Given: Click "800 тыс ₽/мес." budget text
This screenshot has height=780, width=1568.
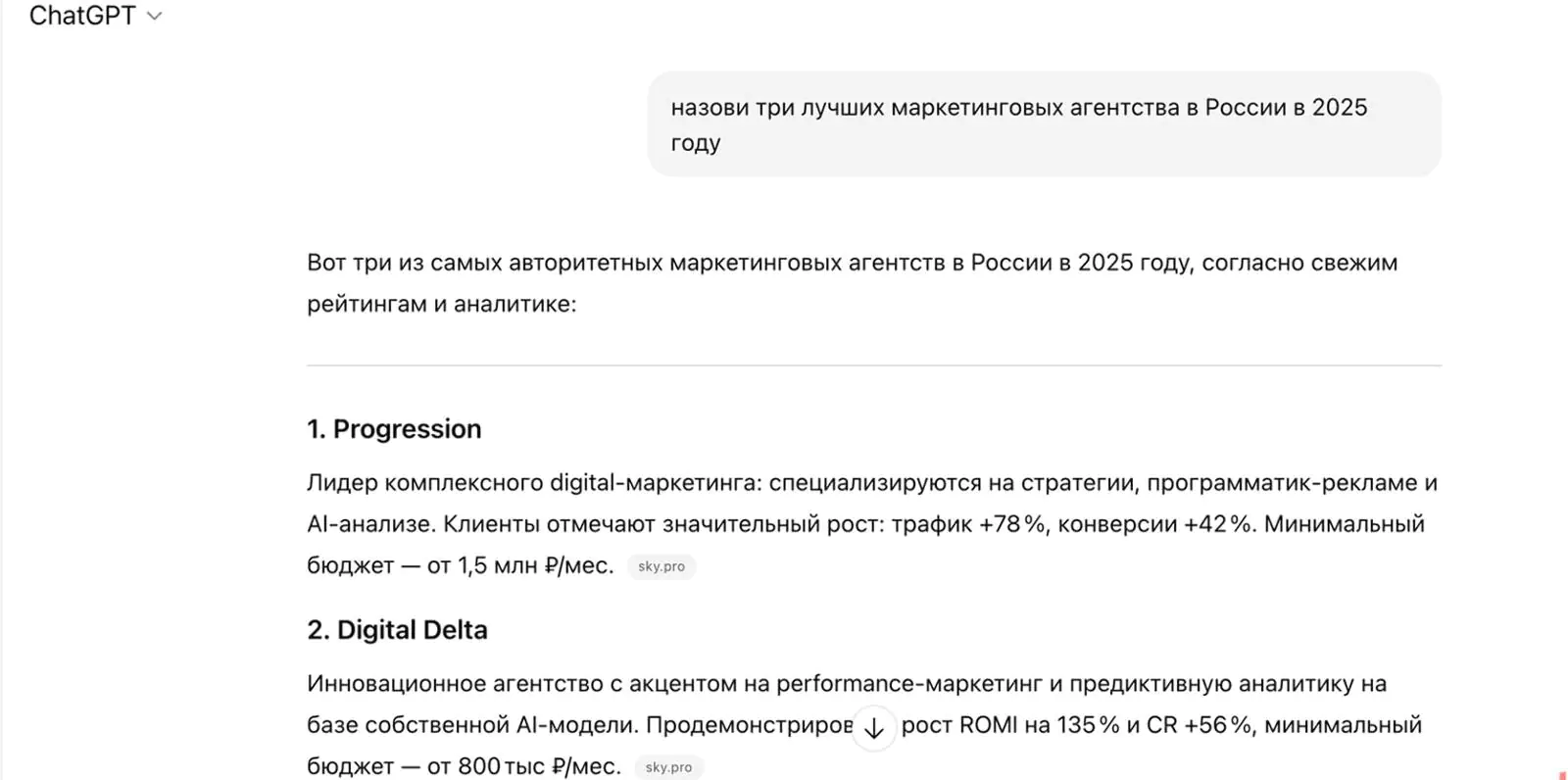Looking at the screenshot, I should (x=539, y=766).
